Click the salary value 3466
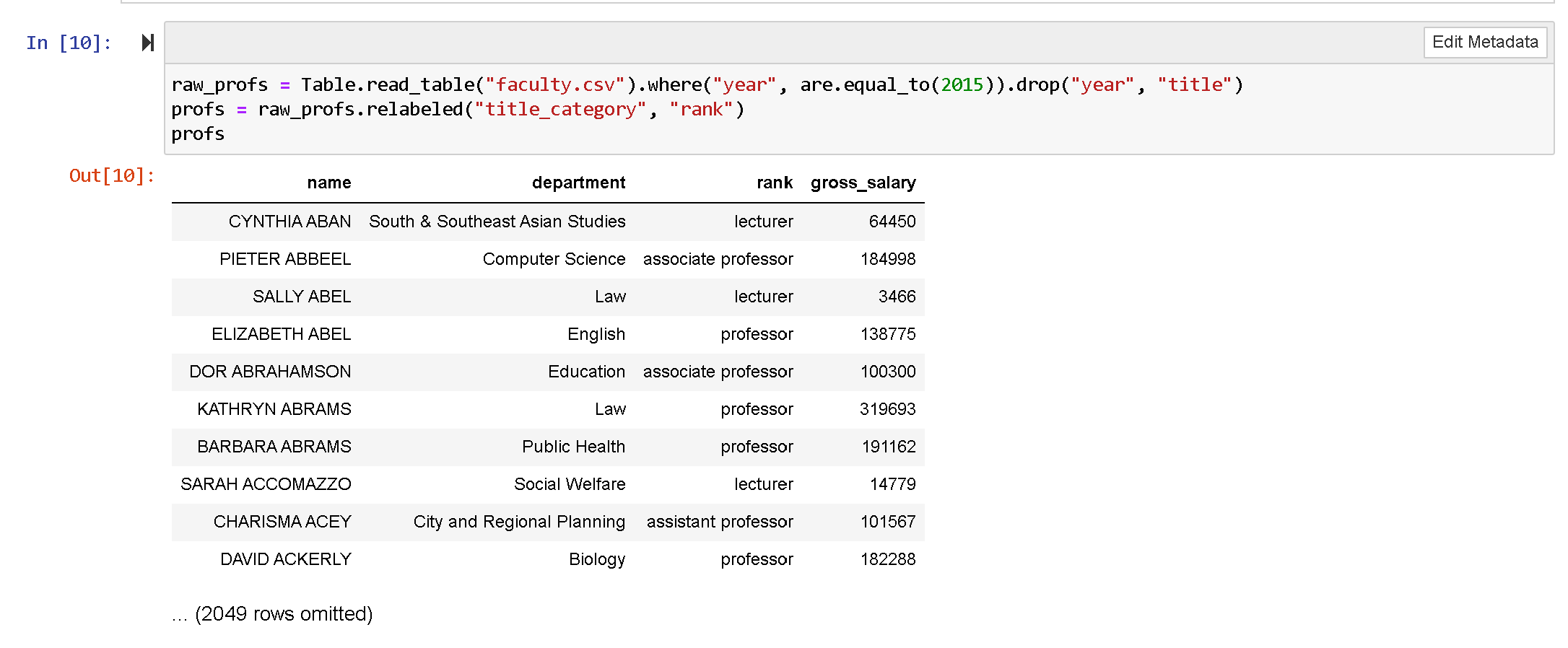 pyautogui.click(x=897, y=297)
